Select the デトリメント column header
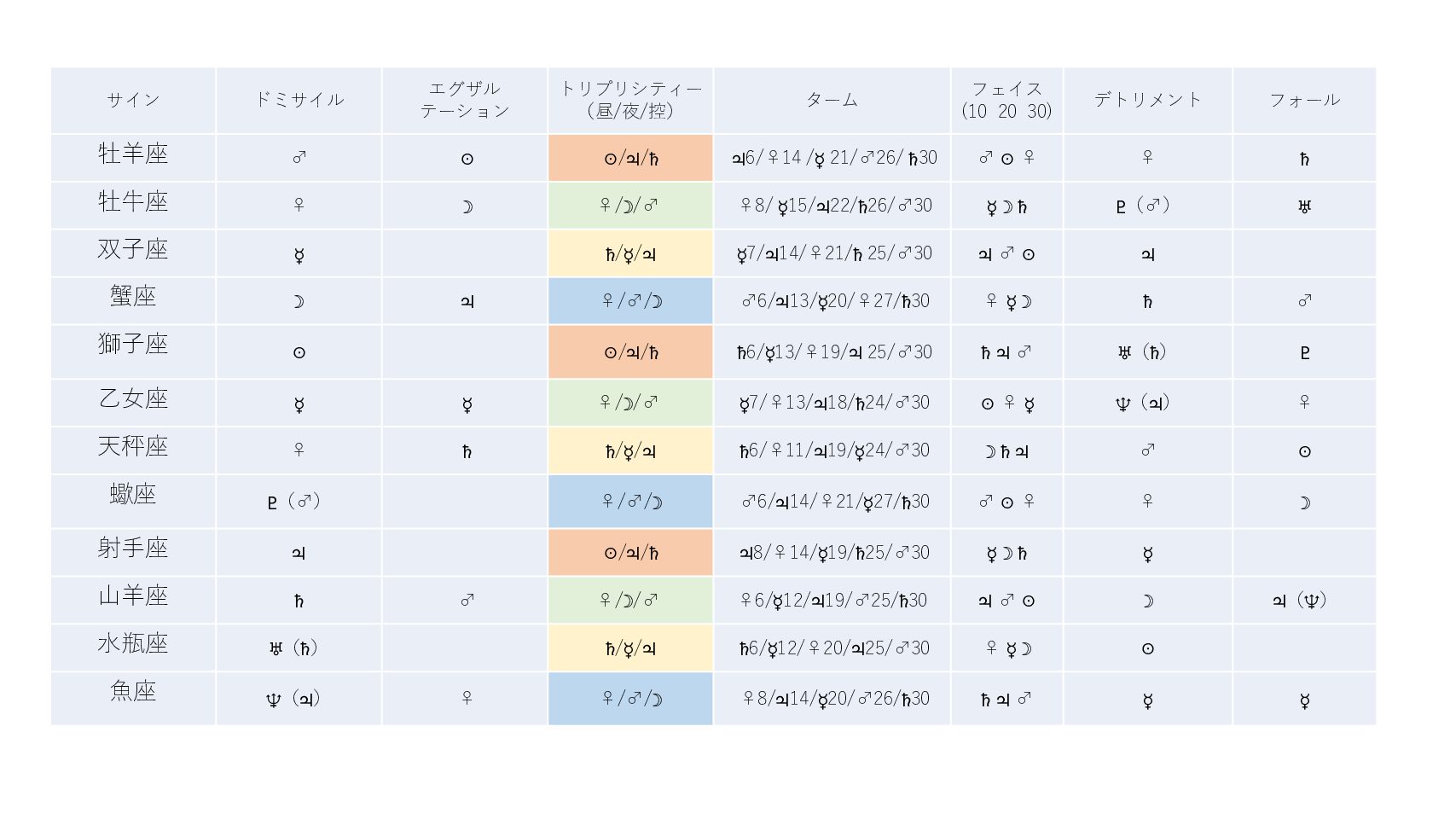The height and width of the screenshot is (819, 1456). point(1147,100)
